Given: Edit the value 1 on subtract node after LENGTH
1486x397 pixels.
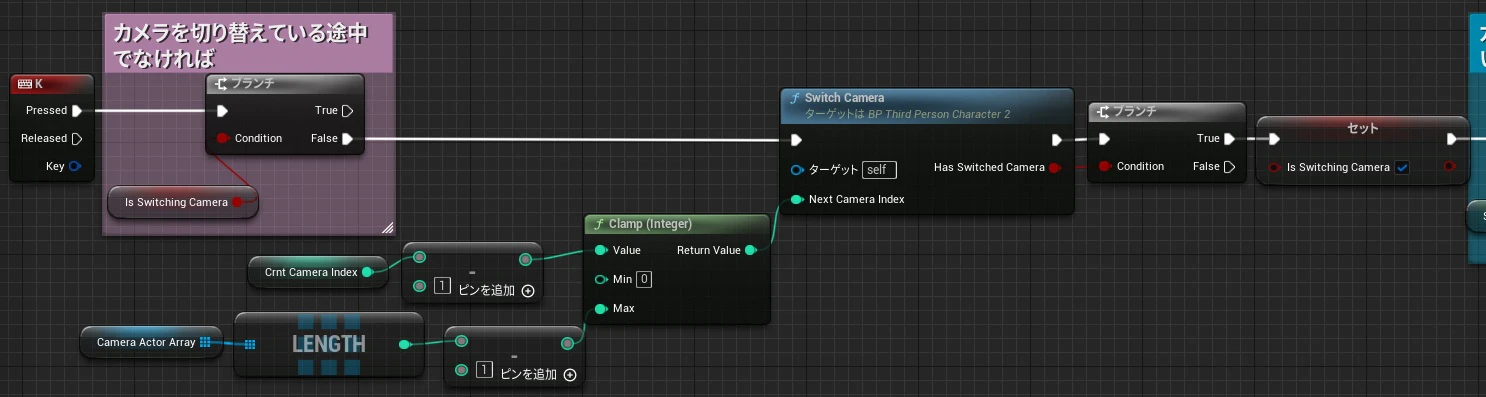Looking at the screenshot, I should coord(485,371).
